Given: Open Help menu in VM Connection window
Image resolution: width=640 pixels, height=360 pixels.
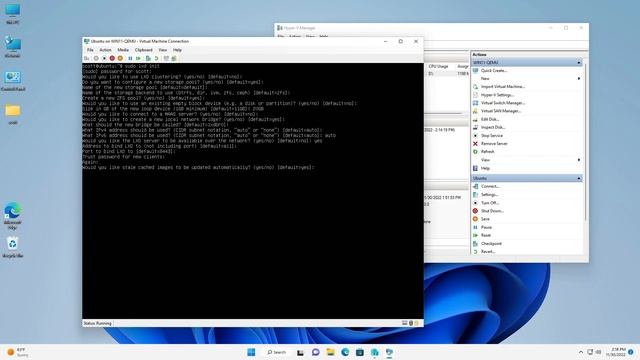Looking at the screenshot, I should pyautogui.click(x=177, y=50).
